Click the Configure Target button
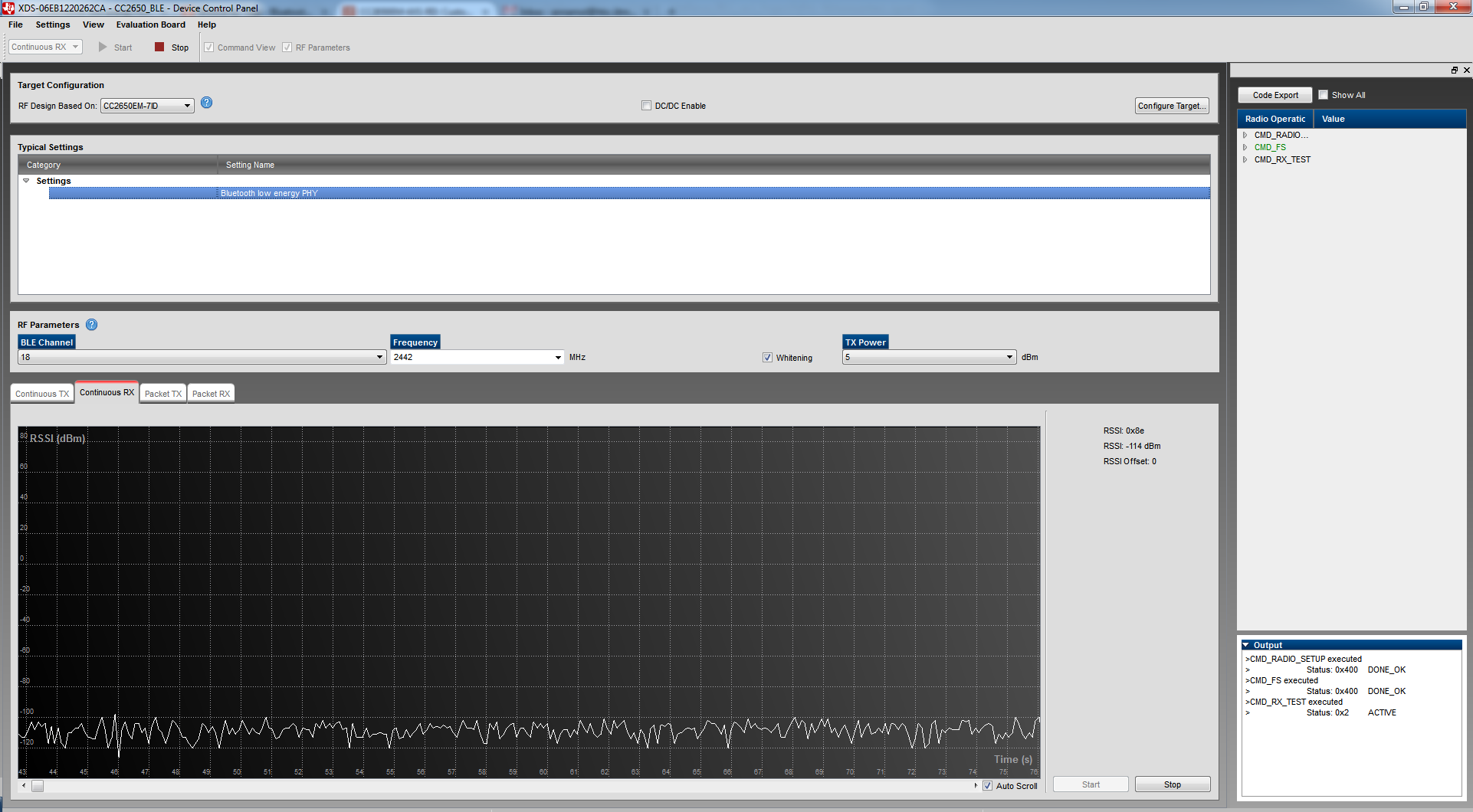The width and height of the screenshot is (1473, 812). pyautogui.click(x=1172, y=106)
